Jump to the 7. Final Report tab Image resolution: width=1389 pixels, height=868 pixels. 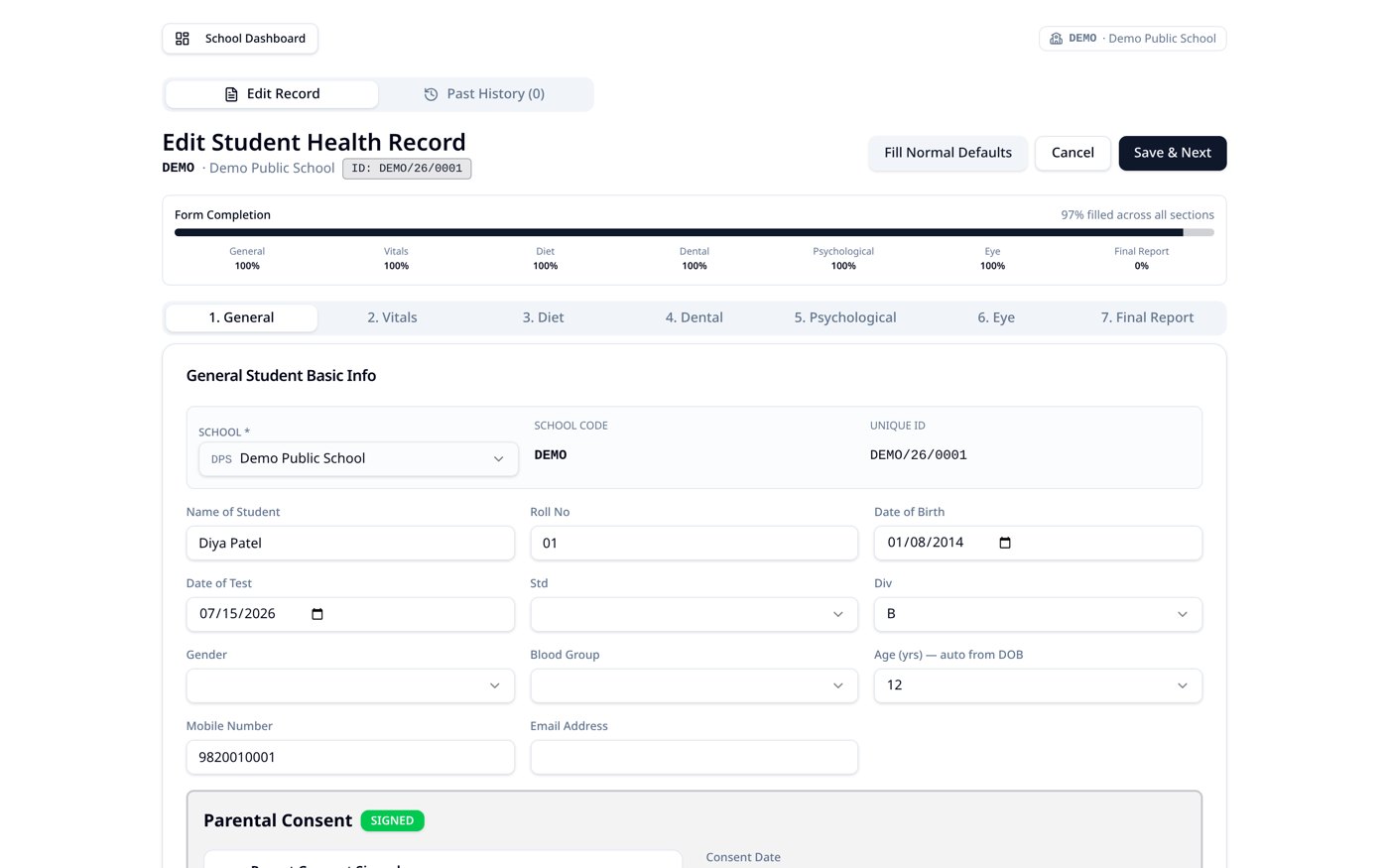click(x=1147, y=317)
